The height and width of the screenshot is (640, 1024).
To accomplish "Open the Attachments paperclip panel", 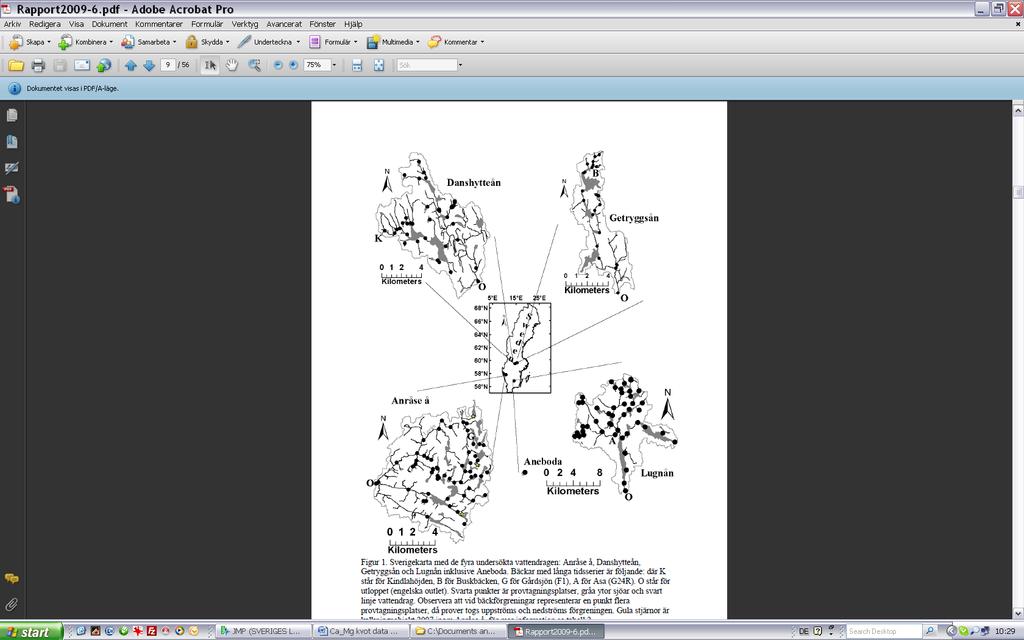I will pyautogui.click(x=12, y=604).
